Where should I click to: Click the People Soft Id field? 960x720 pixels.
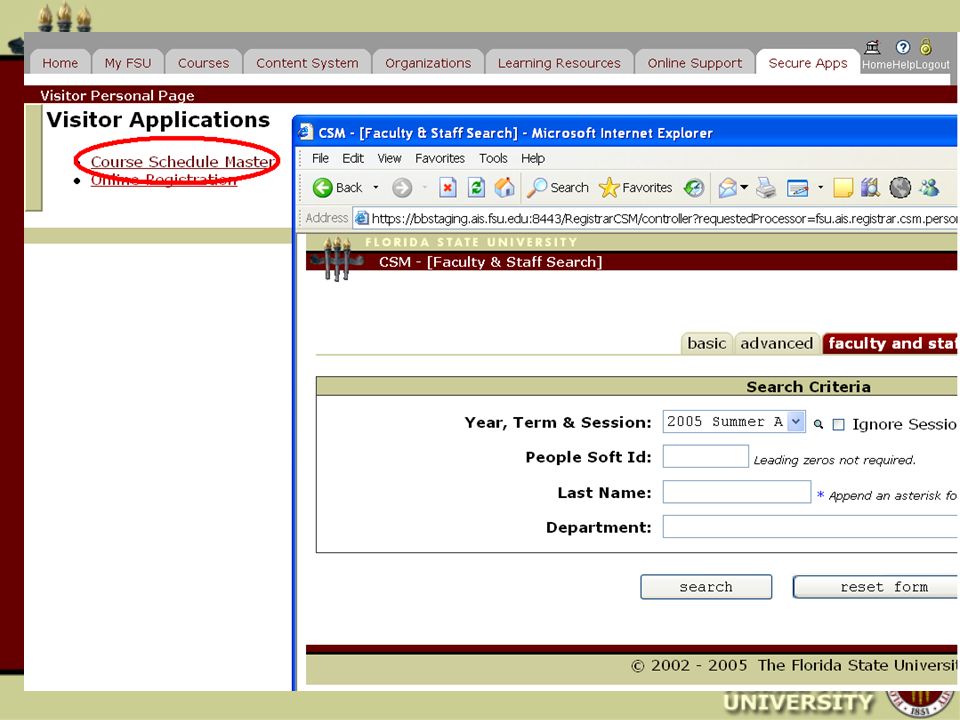point(705,457)
